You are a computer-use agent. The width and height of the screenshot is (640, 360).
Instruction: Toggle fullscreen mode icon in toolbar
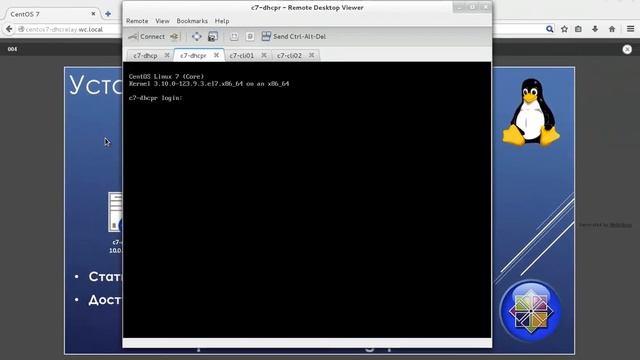pos(196,36)
